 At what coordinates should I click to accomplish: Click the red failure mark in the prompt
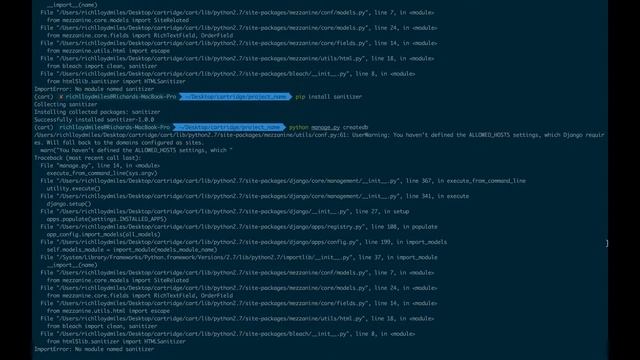click(x=61, y=97)
